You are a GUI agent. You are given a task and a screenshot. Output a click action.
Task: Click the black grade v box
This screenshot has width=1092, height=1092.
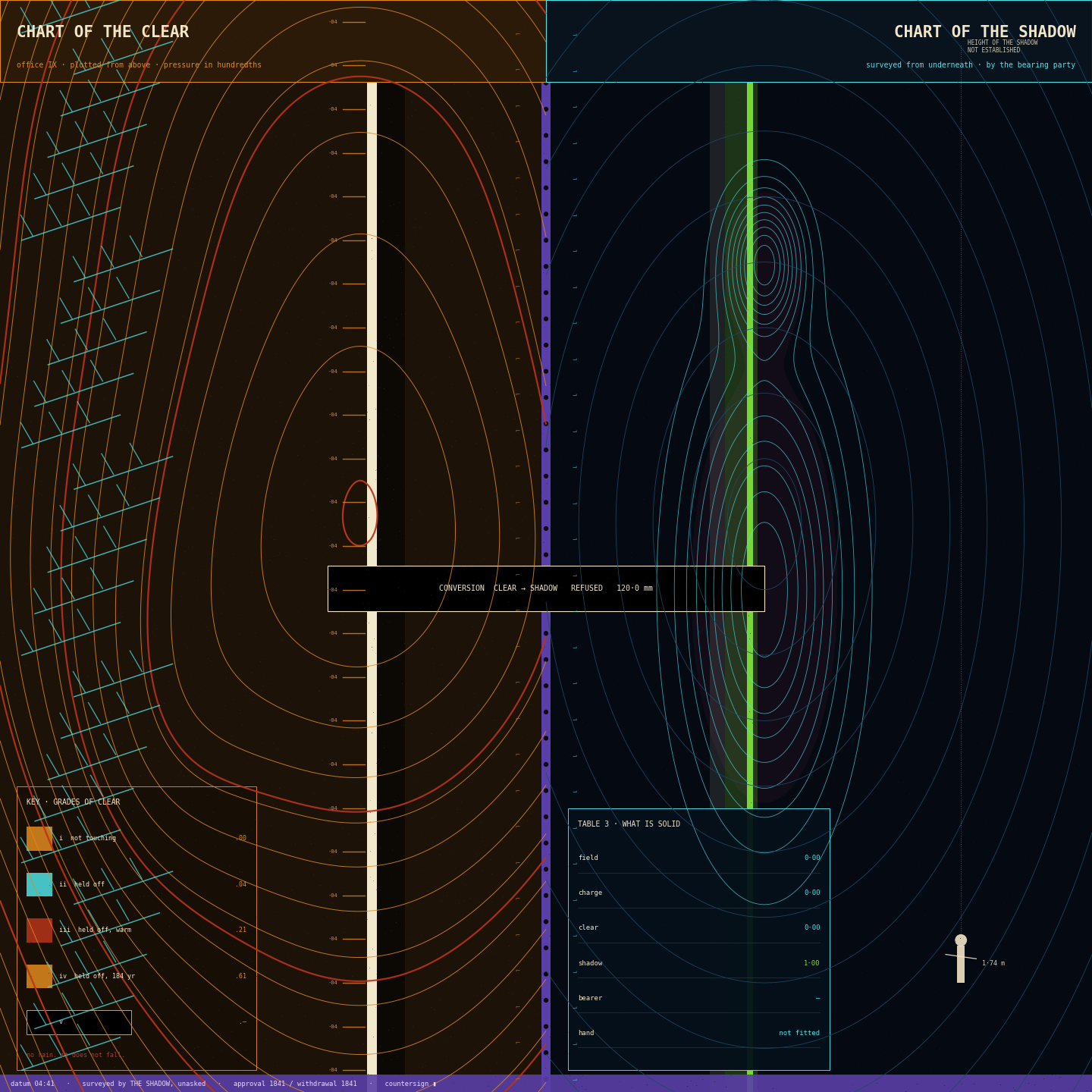point(79,1022)
